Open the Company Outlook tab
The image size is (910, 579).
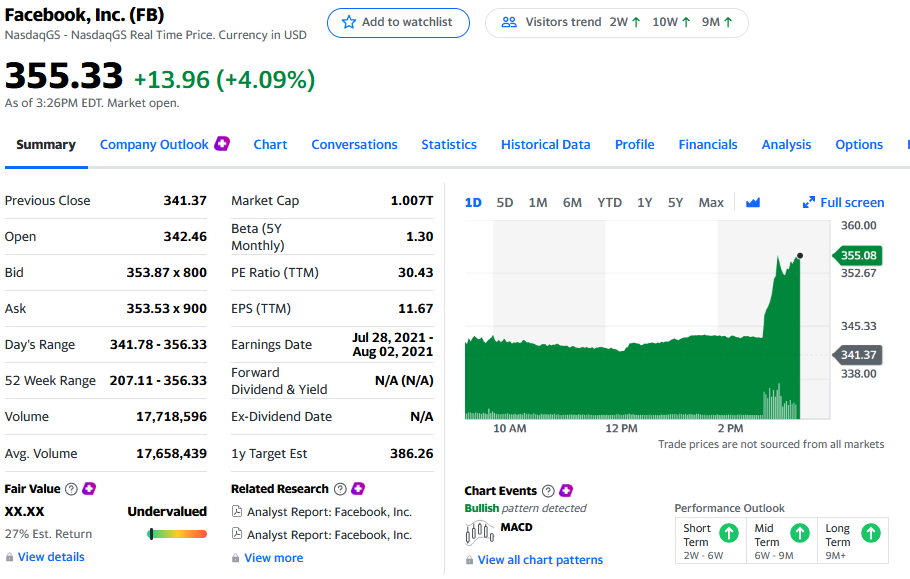(x=154, y=144)
